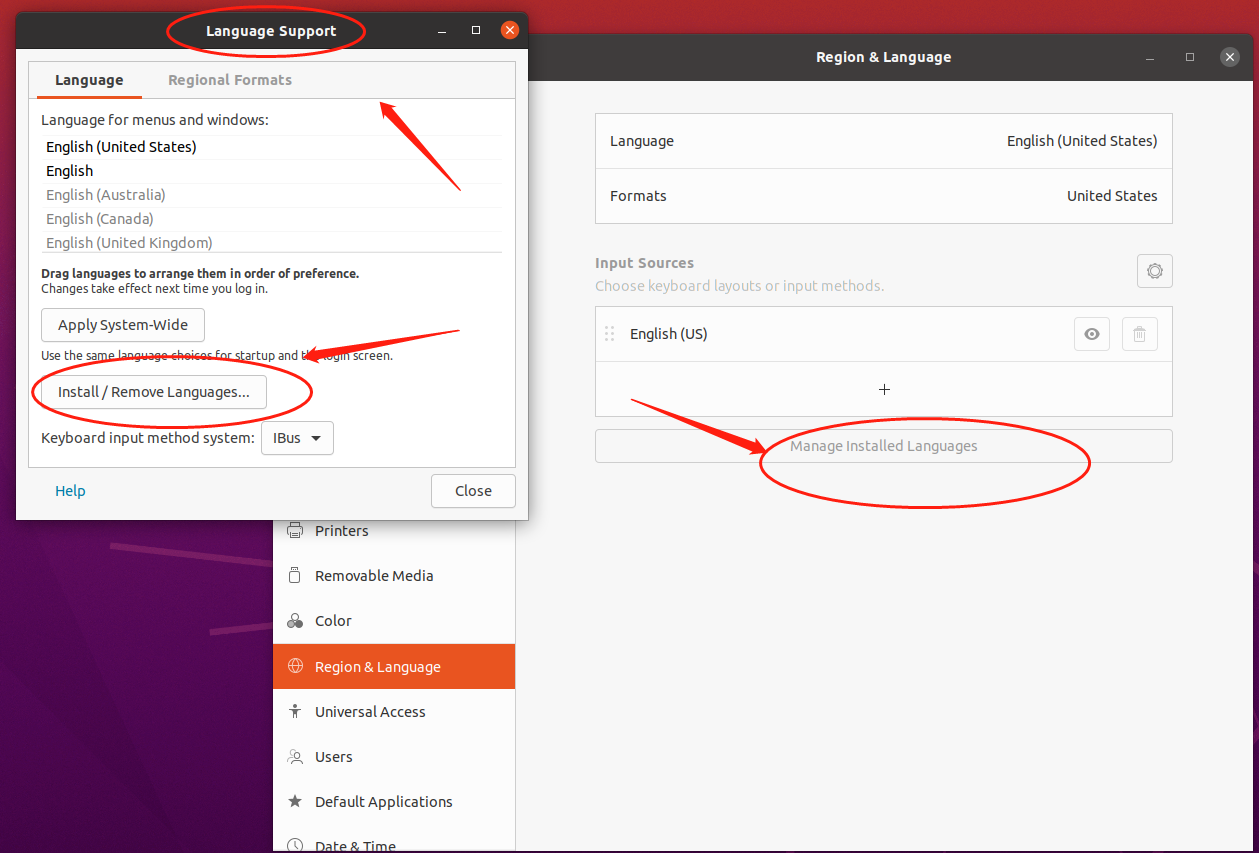Open Help for Language Support
This screenshot has width=1259, height=853.
[70, 491]
